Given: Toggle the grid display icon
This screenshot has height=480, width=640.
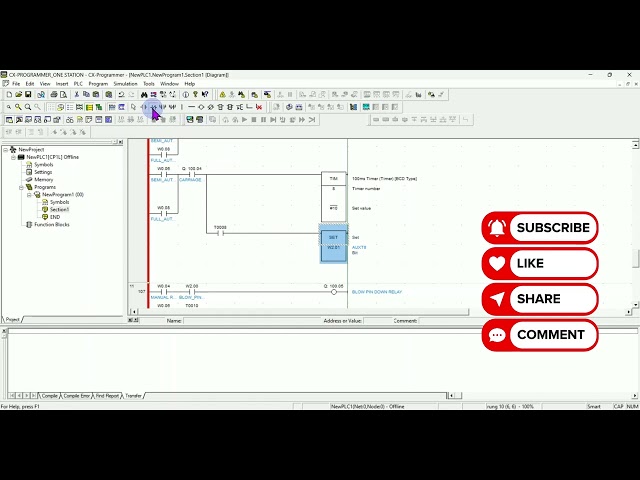Looking at the screenshot, I should click(x=51, y=107).
